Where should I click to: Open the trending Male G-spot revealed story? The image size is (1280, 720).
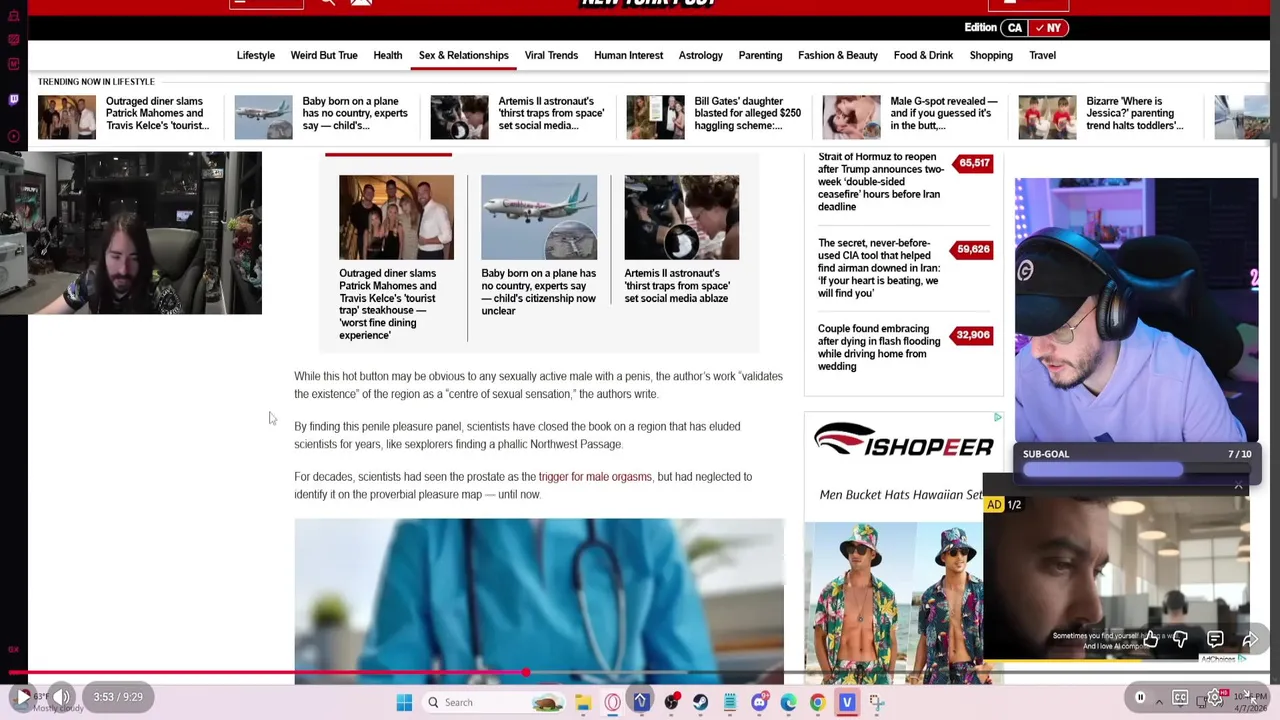click(944, 113)
